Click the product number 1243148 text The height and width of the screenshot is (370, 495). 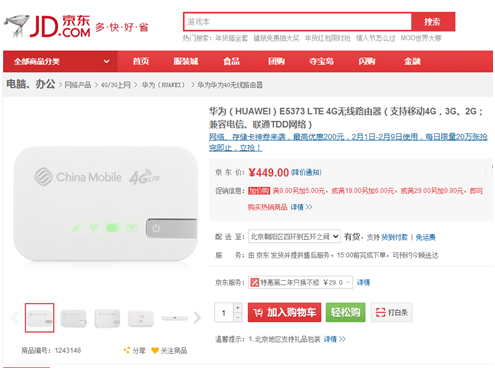(x=68, y=350)
